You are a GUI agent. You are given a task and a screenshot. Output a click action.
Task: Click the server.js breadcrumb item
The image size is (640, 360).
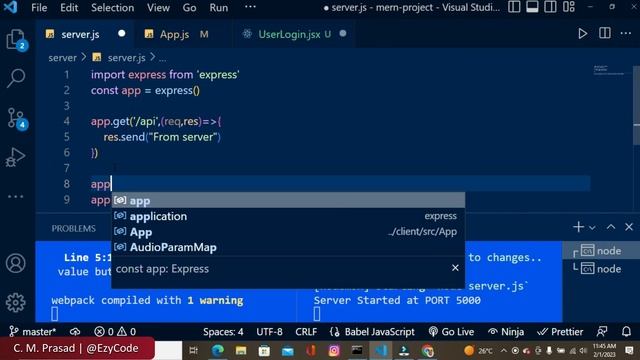click(x=126, y=58)
